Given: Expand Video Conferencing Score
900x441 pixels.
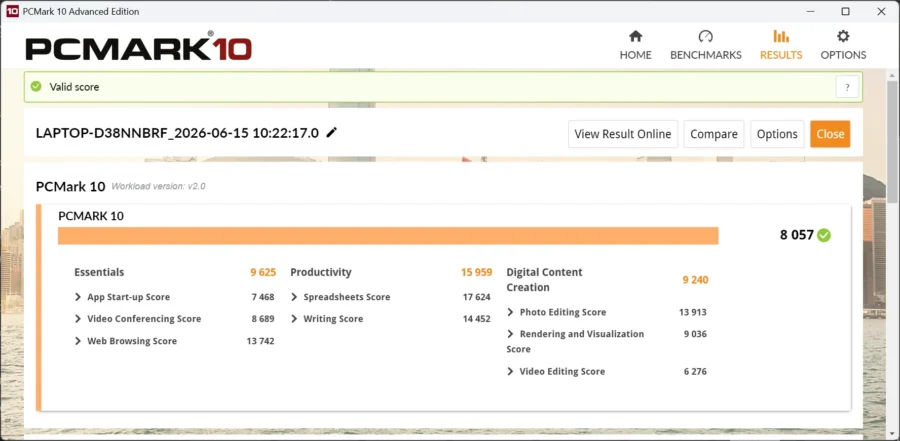Looking at the screenshot, I should coord(77,319).
